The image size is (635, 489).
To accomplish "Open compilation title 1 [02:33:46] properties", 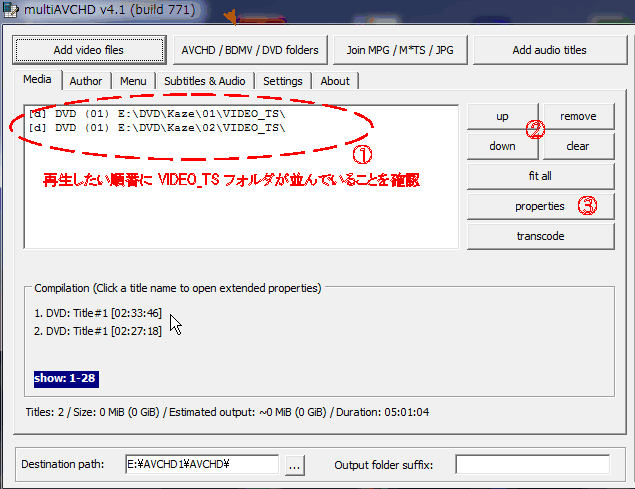I will (97, 313).
